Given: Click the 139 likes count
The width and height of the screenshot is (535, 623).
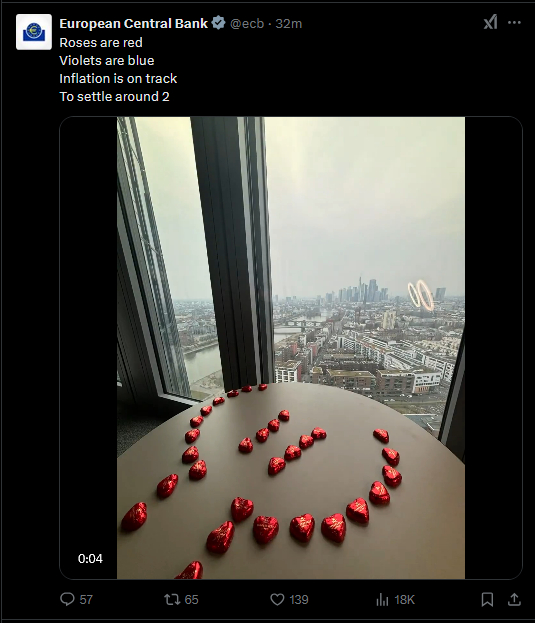Looking at the screenshot, I should (299, 600).
